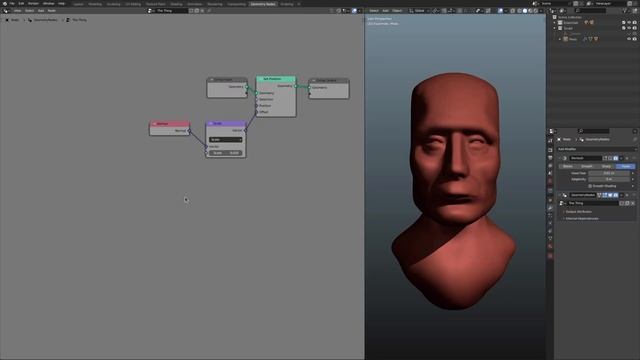This screenshot has height=360, width=640.
Task: Select Blocks remesh mode
Action: pyautogui.click(x=568, y=166)
